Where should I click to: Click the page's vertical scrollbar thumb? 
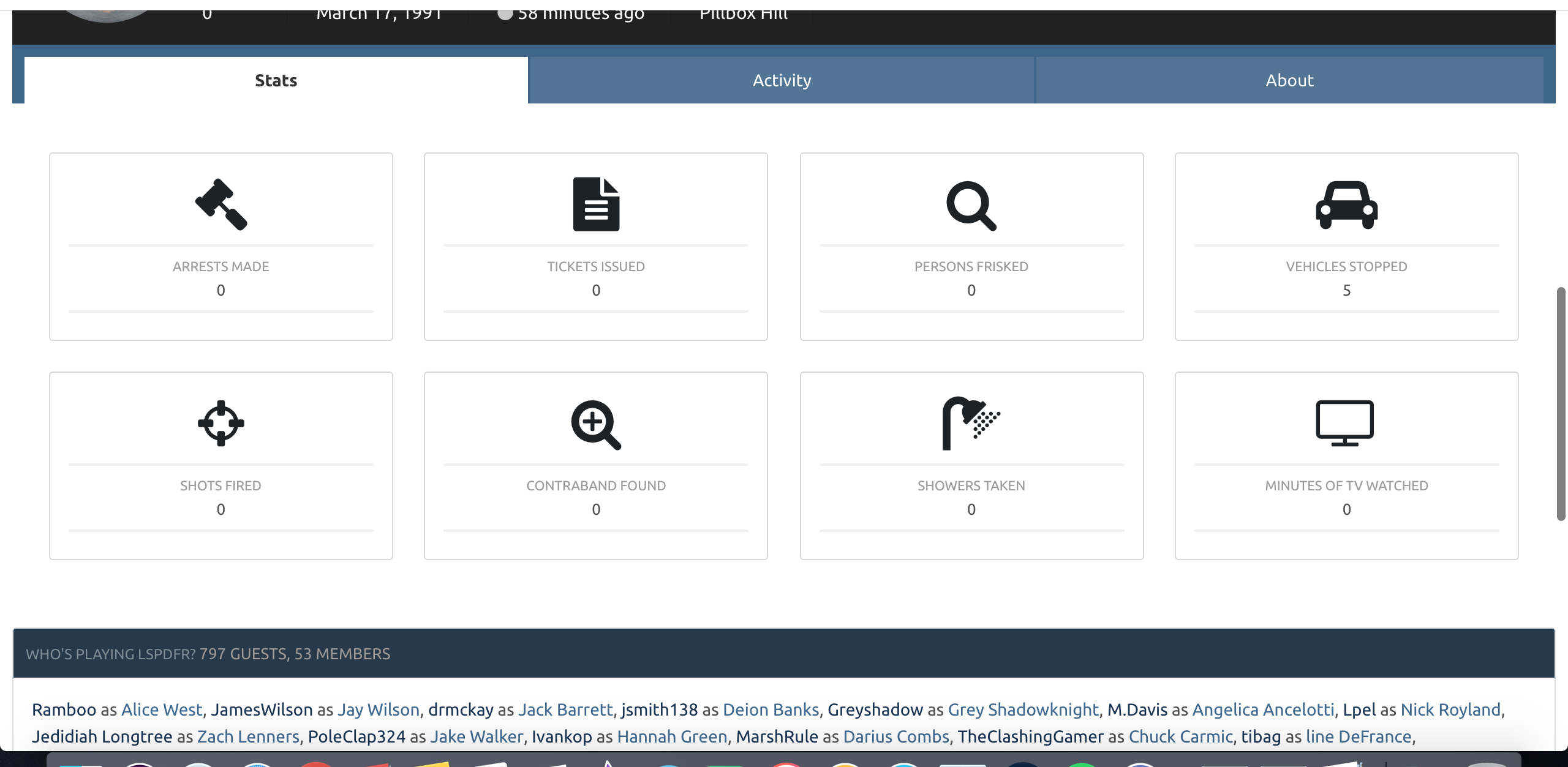click(x=1561, y=404)
